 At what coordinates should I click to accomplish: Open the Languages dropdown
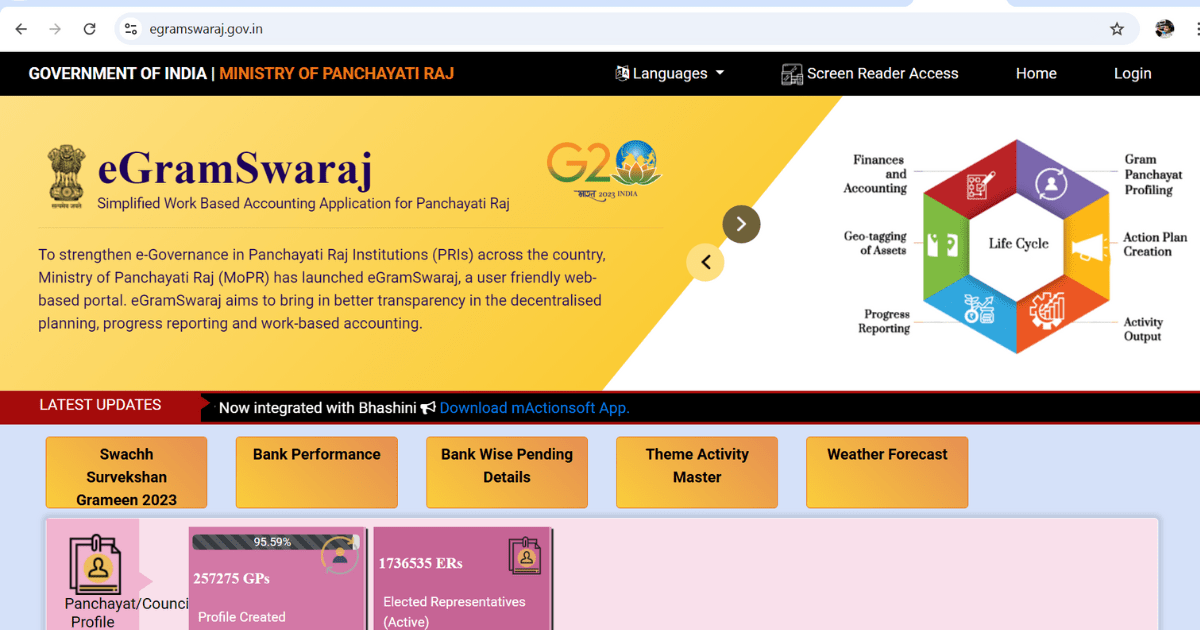[x=669, y=73]
